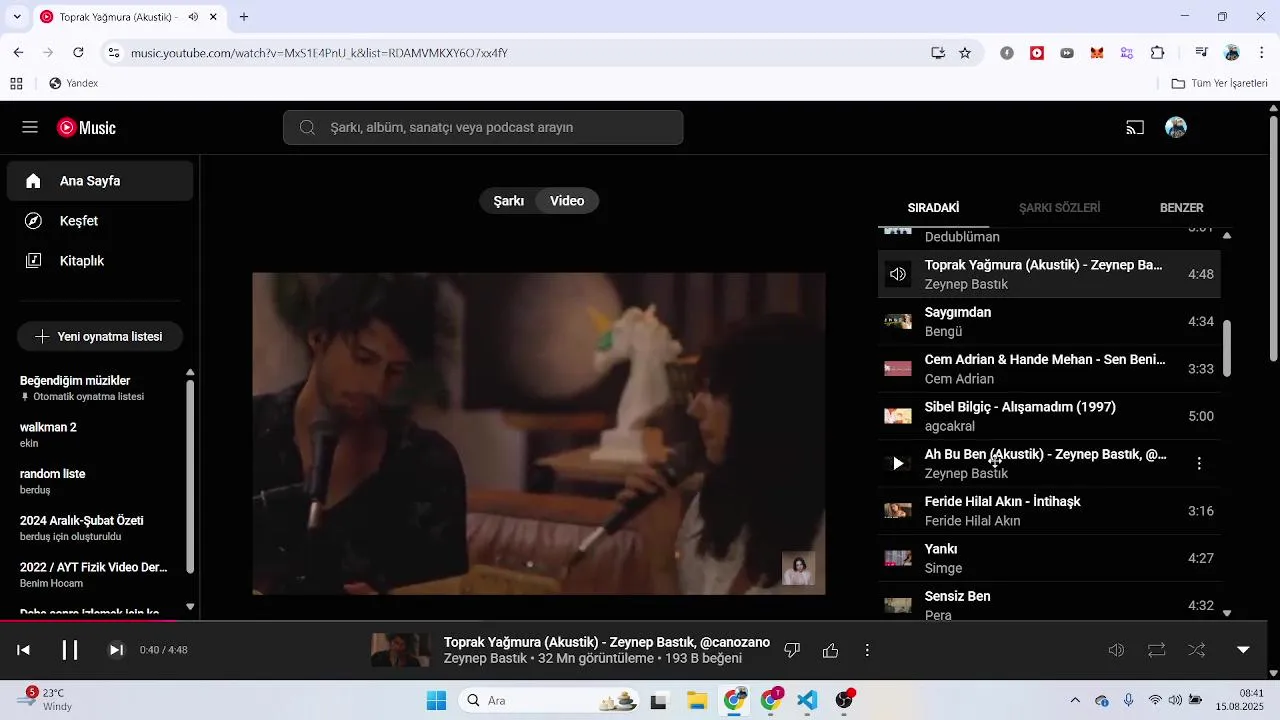1280x720 pixels.
Task: Go to Ana Sayfa in sidebar
Action: point(100,181)
